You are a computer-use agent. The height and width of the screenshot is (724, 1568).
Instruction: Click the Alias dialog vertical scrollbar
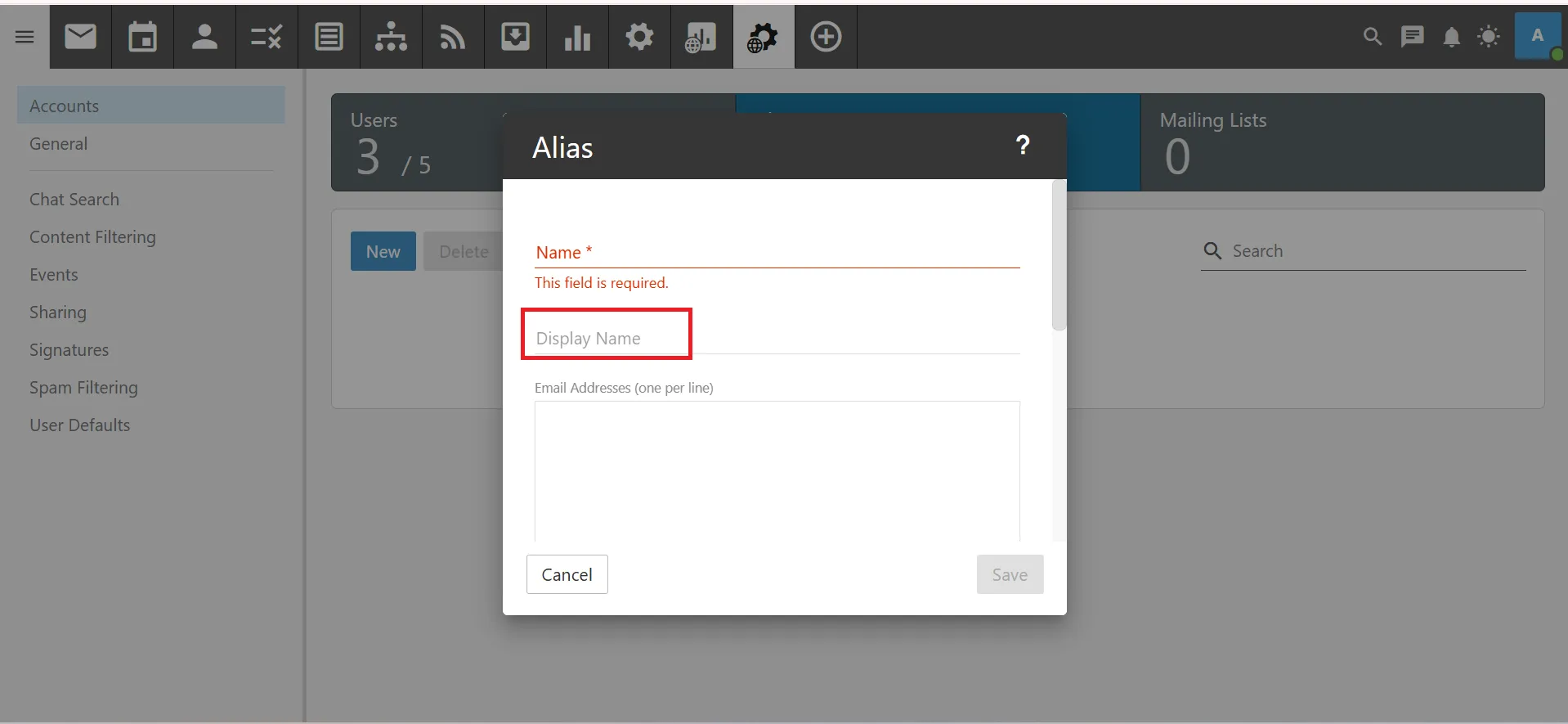click(1059, 255)
